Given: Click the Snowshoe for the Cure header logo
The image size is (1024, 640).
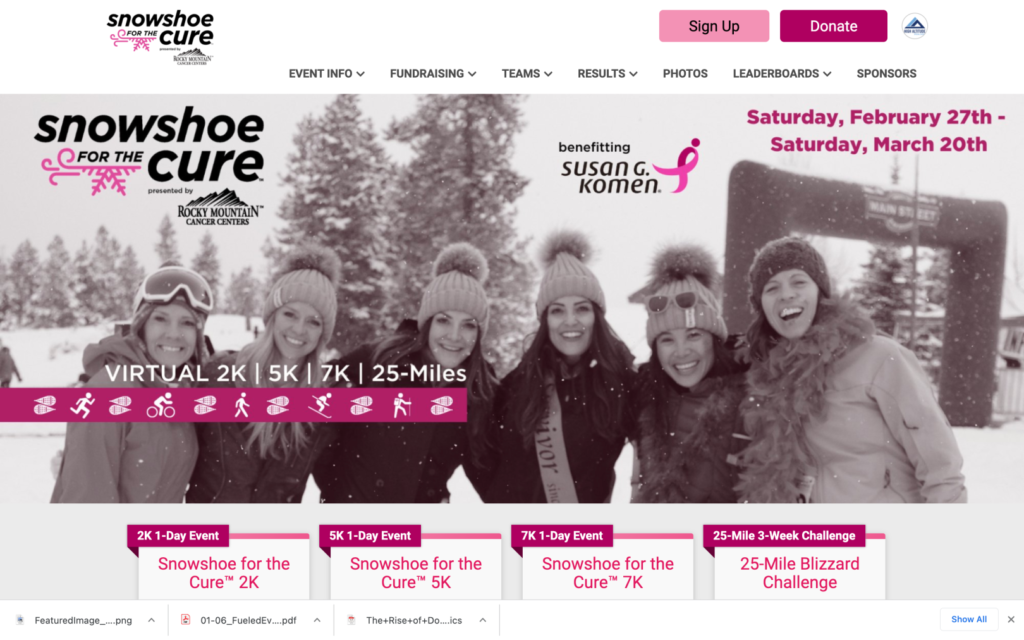Looking at the screenshot, I should pos(161,38).
